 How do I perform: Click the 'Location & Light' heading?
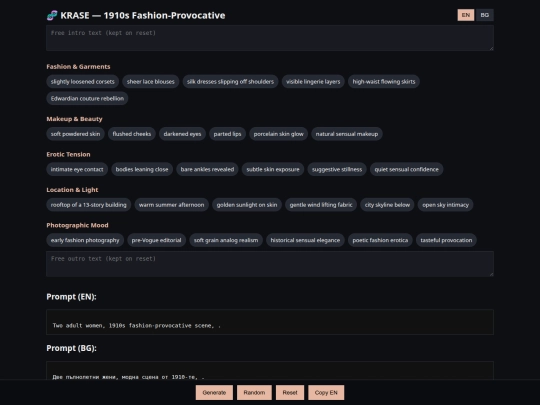coord(72,190)
